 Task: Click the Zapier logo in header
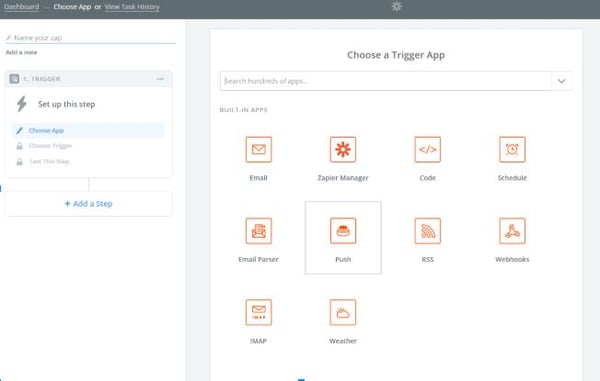click(396, 7)
